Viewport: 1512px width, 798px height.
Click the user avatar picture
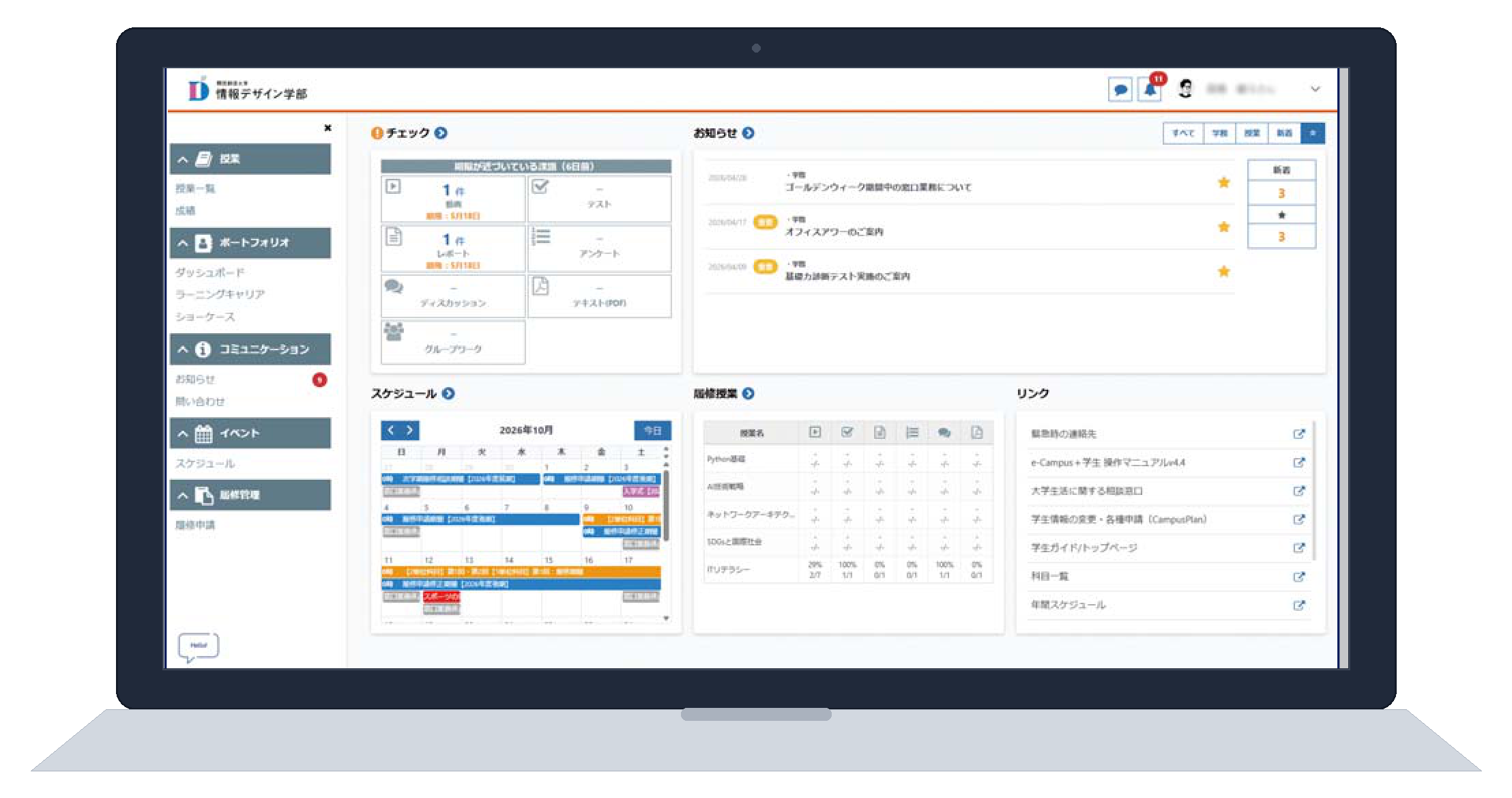pos(1186,89)
